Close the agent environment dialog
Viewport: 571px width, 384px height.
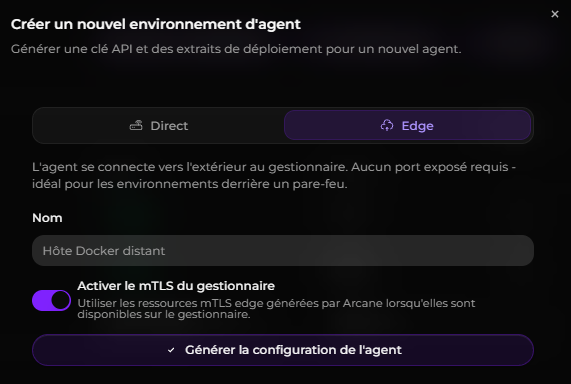(x=555, y=14)
